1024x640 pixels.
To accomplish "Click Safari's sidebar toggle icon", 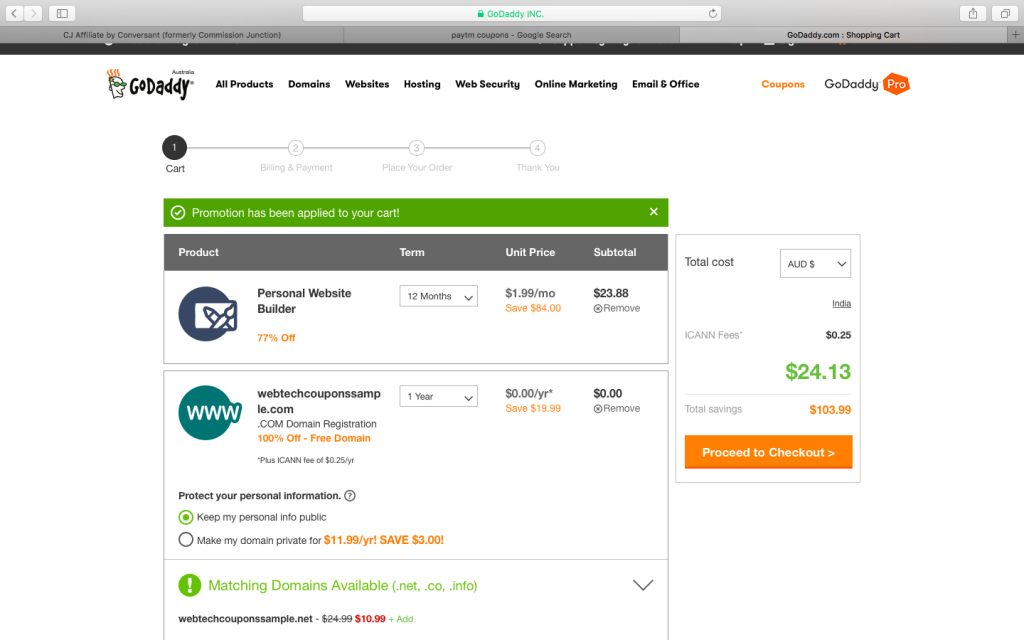I will pos(62,13).
